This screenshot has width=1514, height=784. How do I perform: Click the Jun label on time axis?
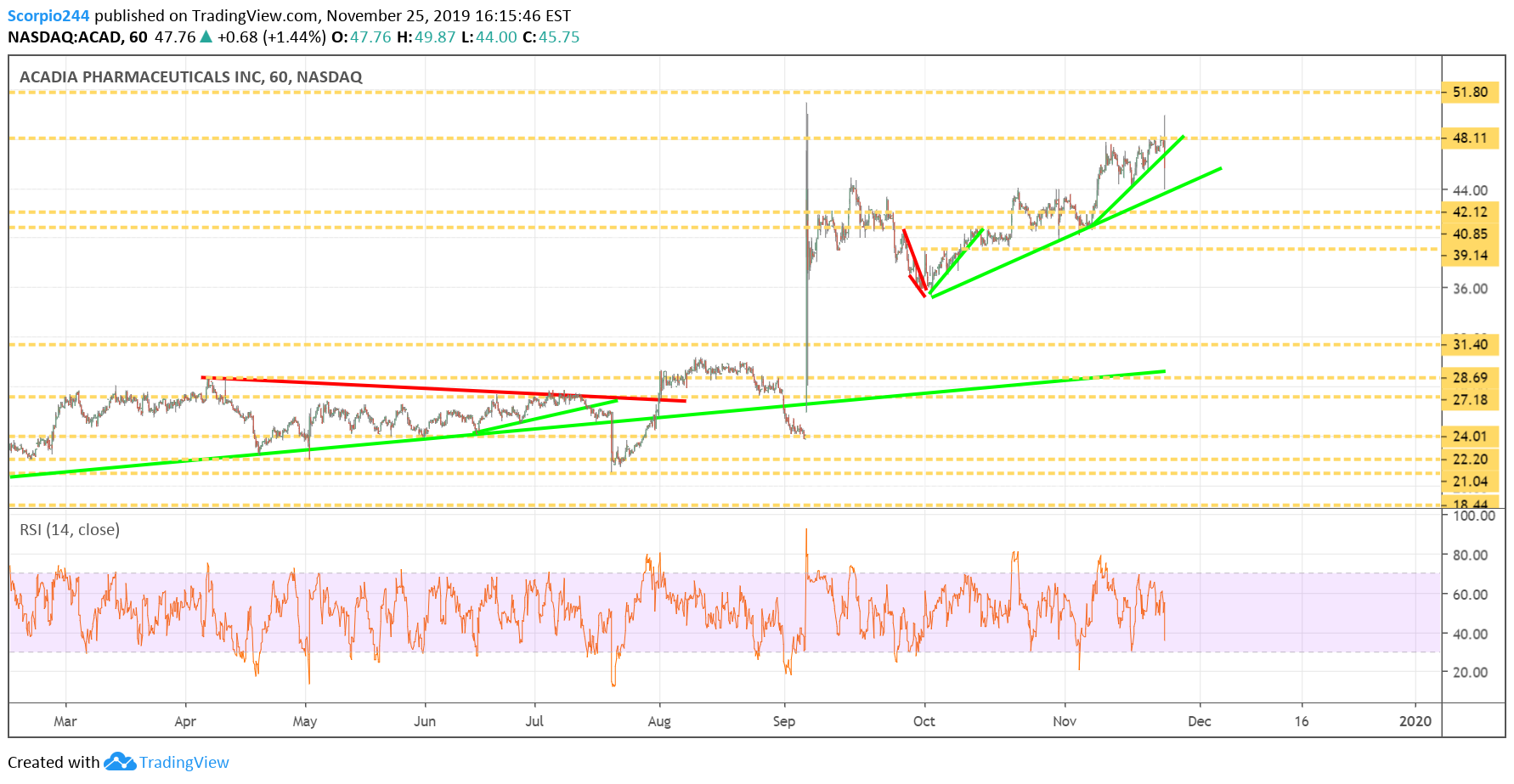coord(425,721)
